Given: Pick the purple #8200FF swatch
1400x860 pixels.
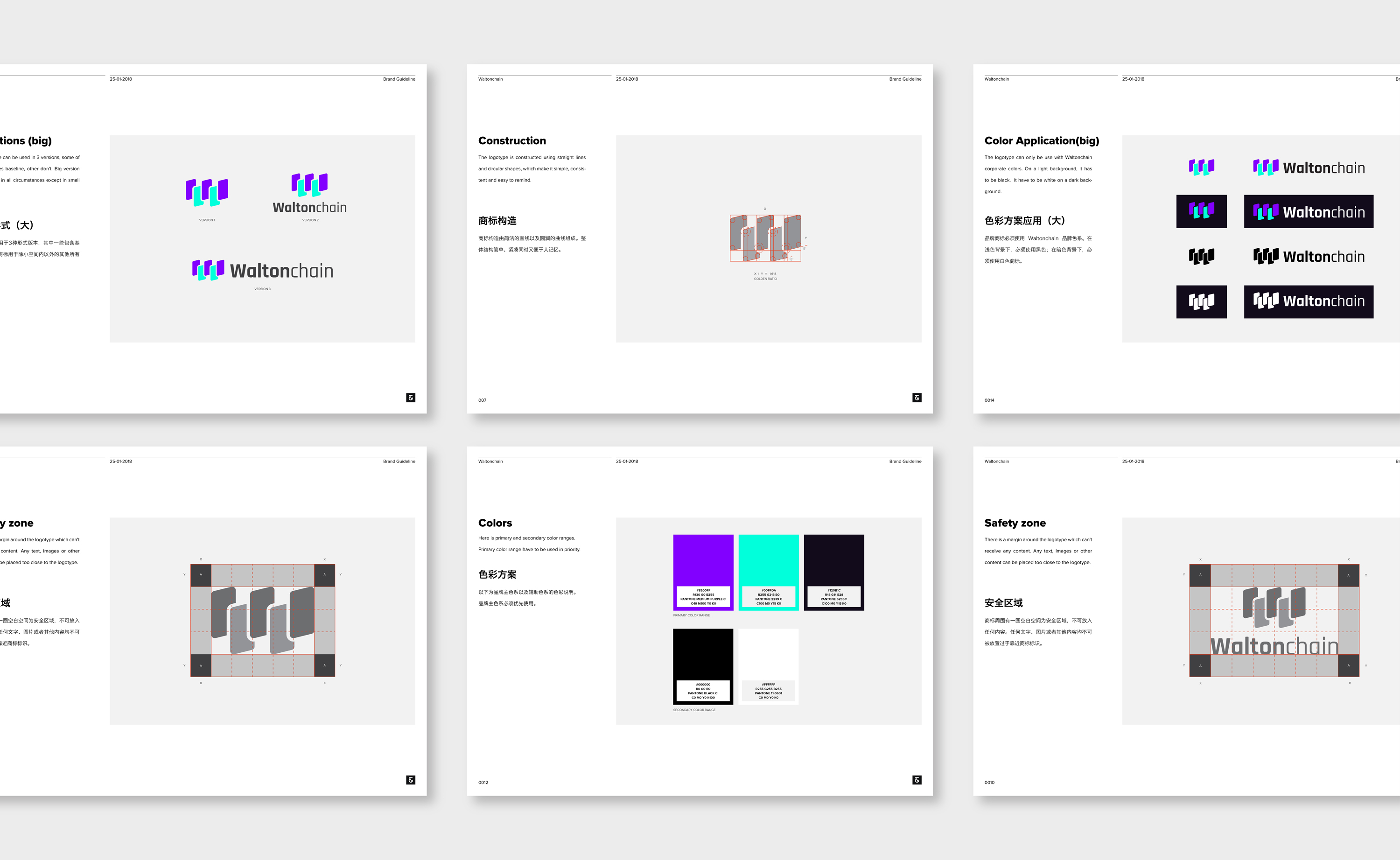Looking at the screenshot, I should point(703,572).
